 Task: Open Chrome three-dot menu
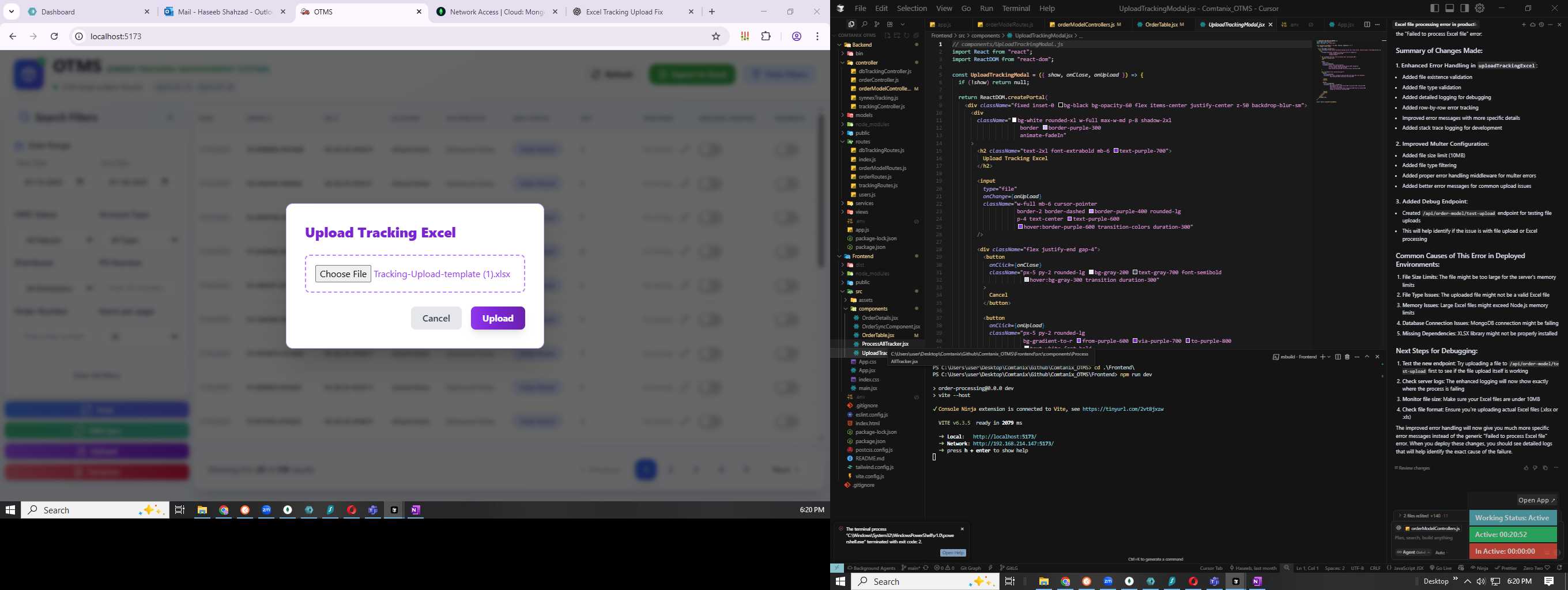point(817,36)
